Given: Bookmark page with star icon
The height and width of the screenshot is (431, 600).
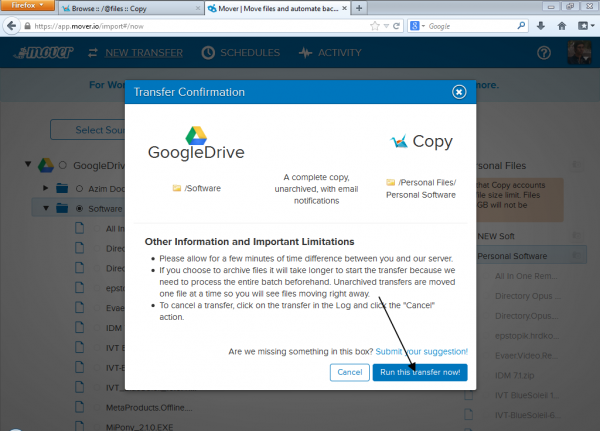Looking at the screenshot, I should (x=375, y=26).
